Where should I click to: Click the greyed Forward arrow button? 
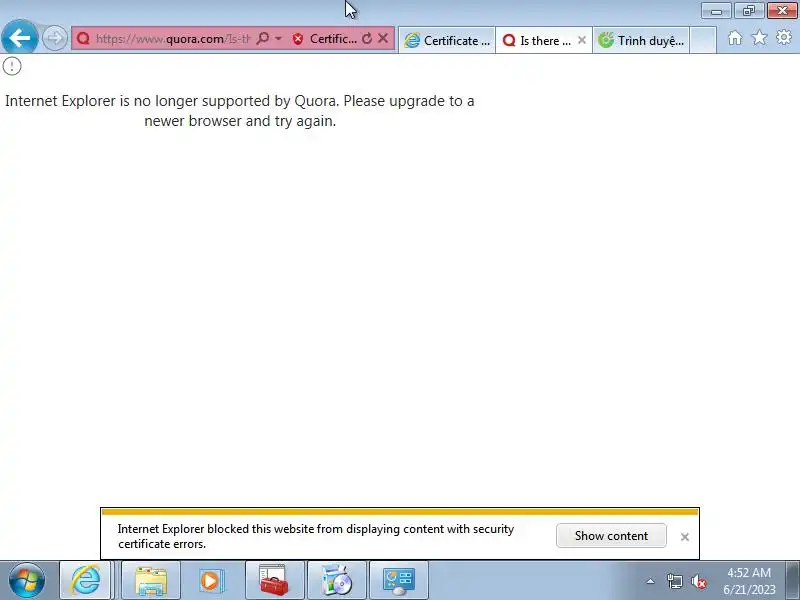(54, 38)
